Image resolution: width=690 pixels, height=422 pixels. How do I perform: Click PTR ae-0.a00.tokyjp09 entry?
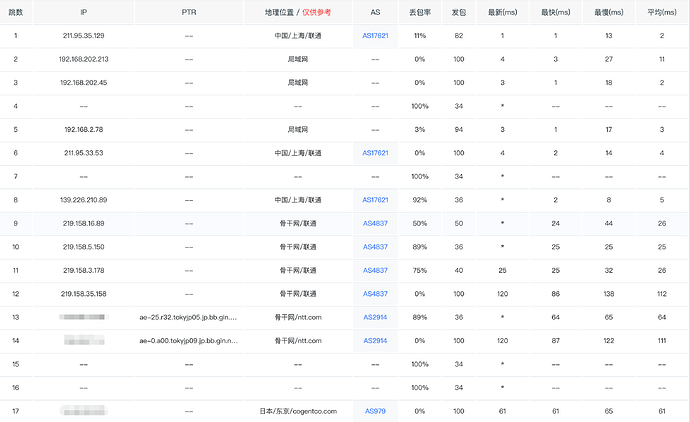click(188, 341)
